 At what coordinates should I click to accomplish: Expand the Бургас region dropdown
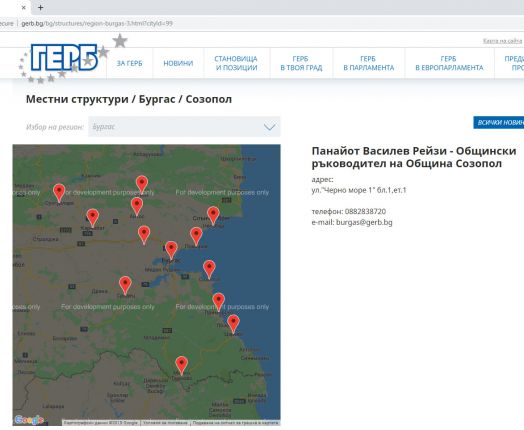[184, 127]
